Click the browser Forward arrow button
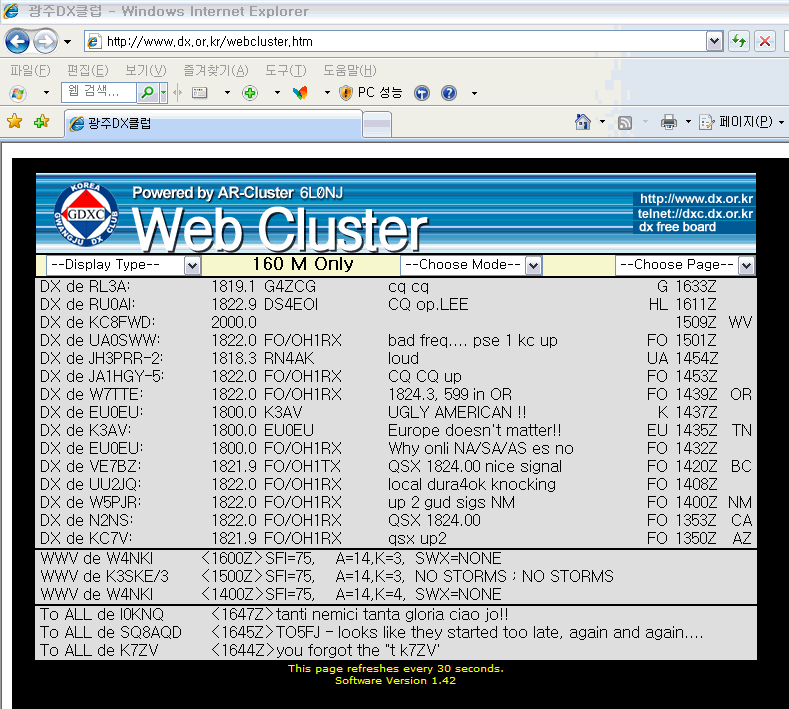This screenshot has height=709, width=789. [45, 41]
